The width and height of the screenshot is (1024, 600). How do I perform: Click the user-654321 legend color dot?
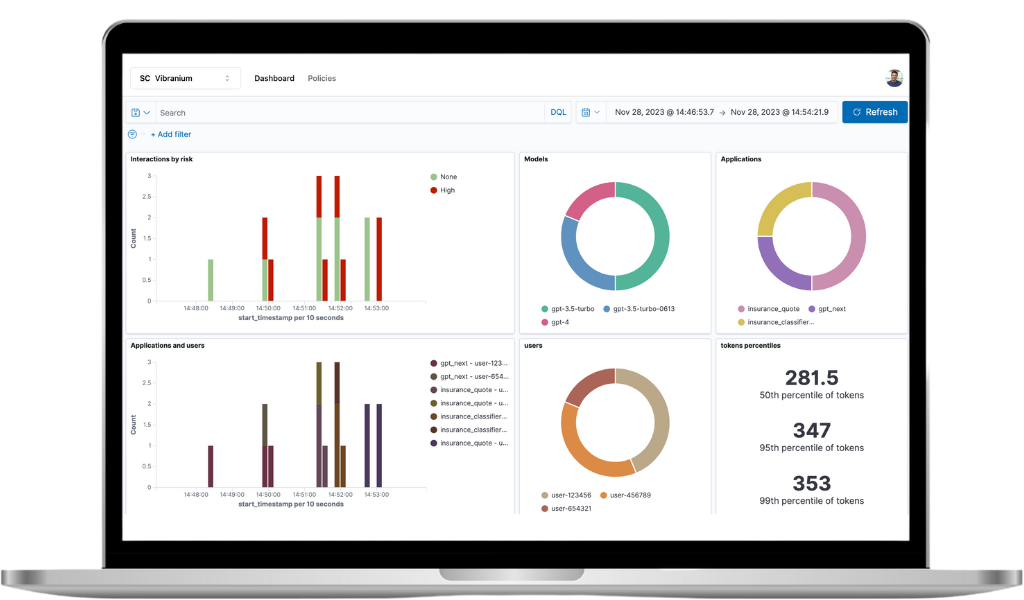coord(545,508)
